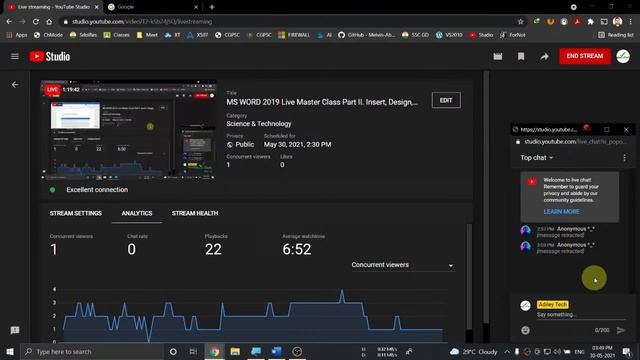Reload the page with the refresh icon
Viewport: 640px width, 360px height.
[x=36, y=21]
